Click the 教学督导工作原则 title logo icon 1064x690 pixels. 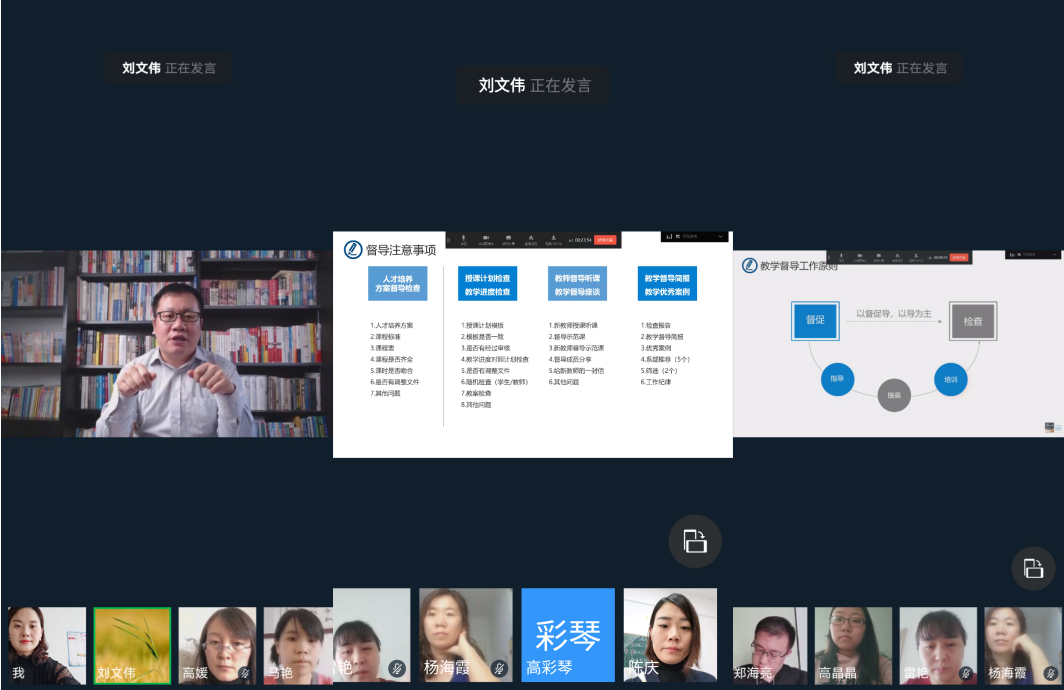click(750, 266)
